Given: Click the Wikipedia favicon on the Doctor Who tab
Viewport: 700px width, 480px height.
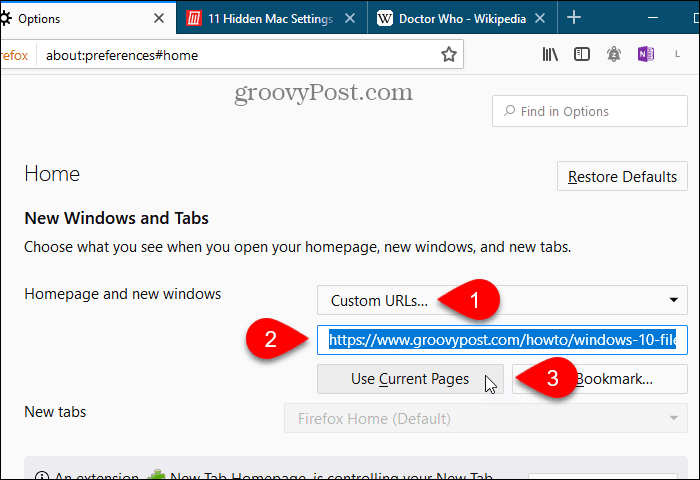Looking at the screenshot, I should pos(385,18).
